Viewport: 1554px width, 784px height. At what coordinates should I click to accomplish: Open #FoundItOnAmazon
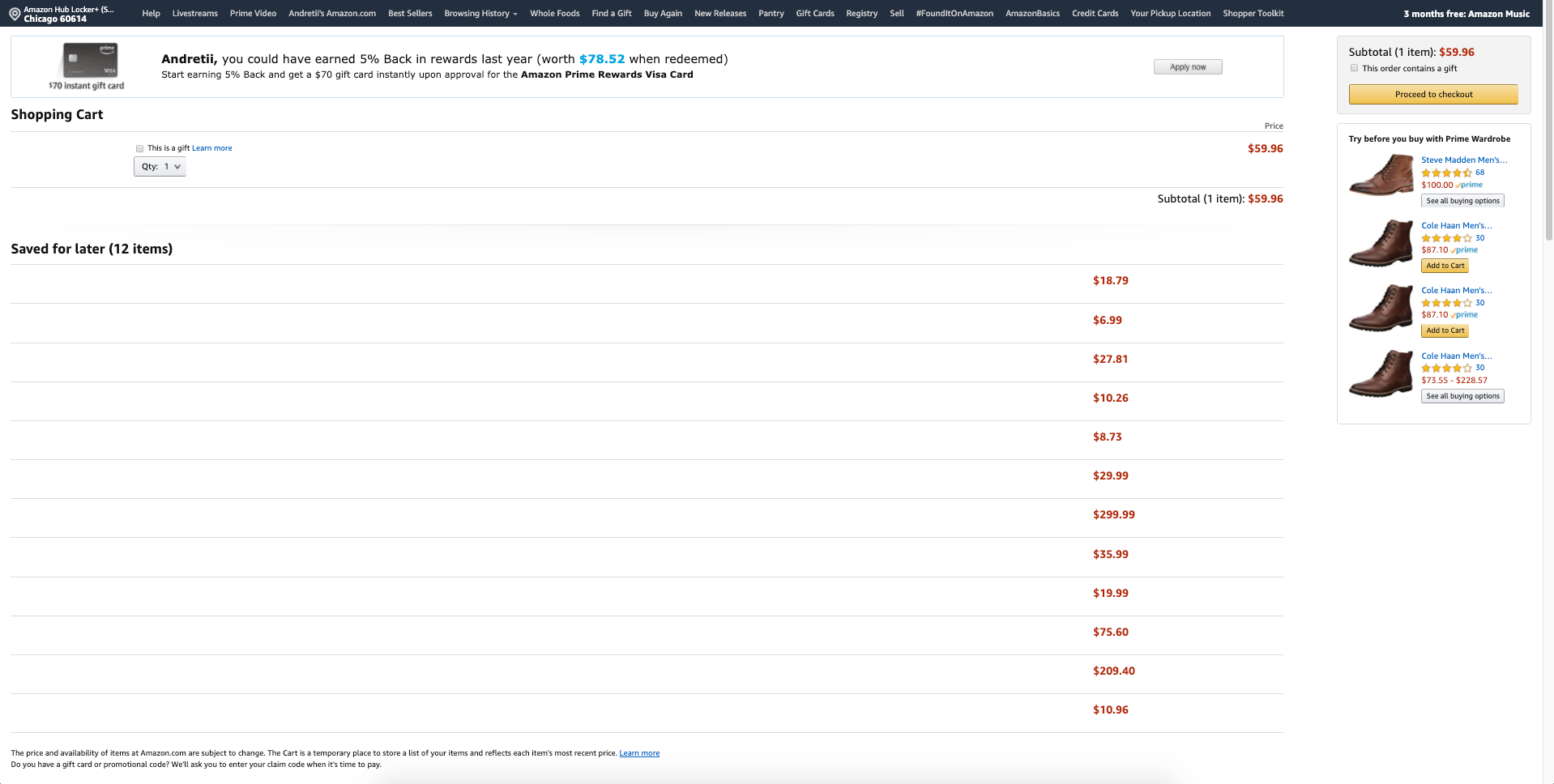tap(954, 14)
